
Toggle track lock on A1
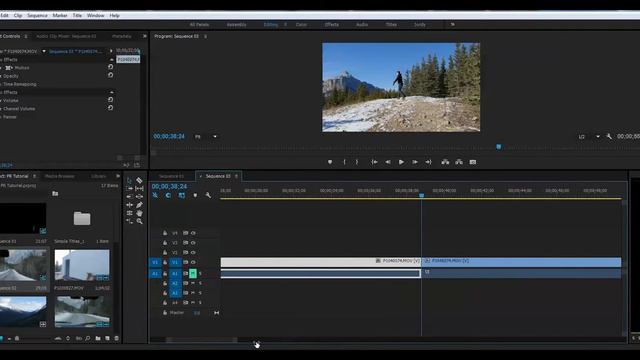(x=165, y=273)
